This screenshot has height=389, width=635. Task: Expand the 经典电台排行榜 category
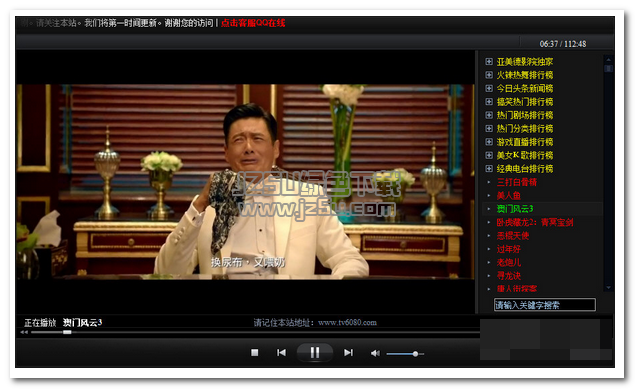click(x=489, y=168)
